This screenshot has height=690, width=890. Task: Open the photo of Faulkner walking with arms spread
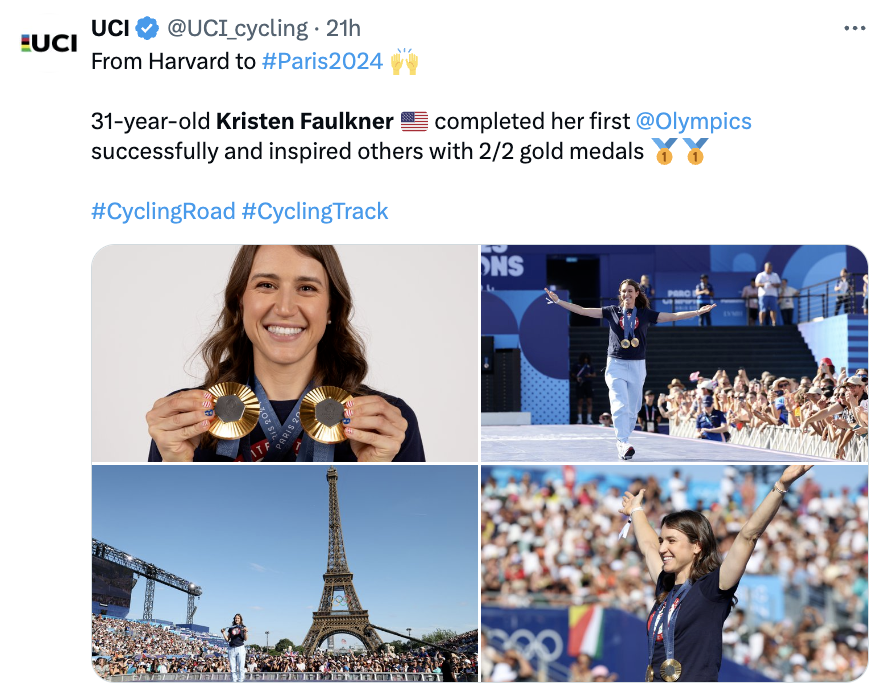click(674, 353)
